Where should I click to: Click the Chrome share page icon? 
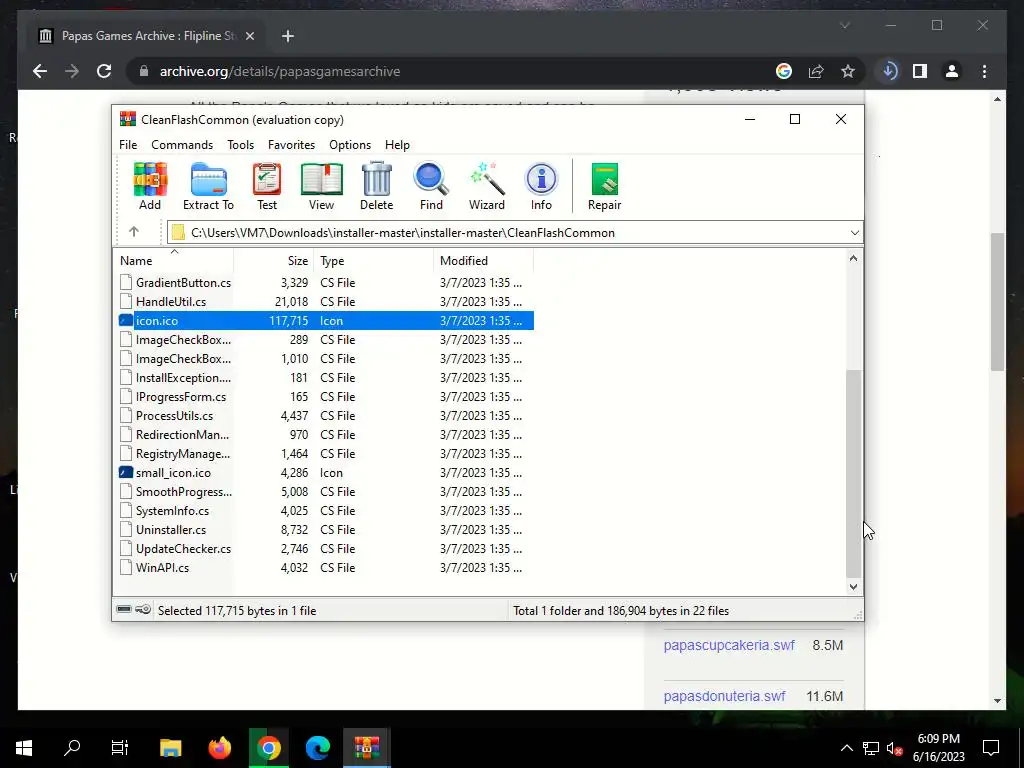coord(816,71)
